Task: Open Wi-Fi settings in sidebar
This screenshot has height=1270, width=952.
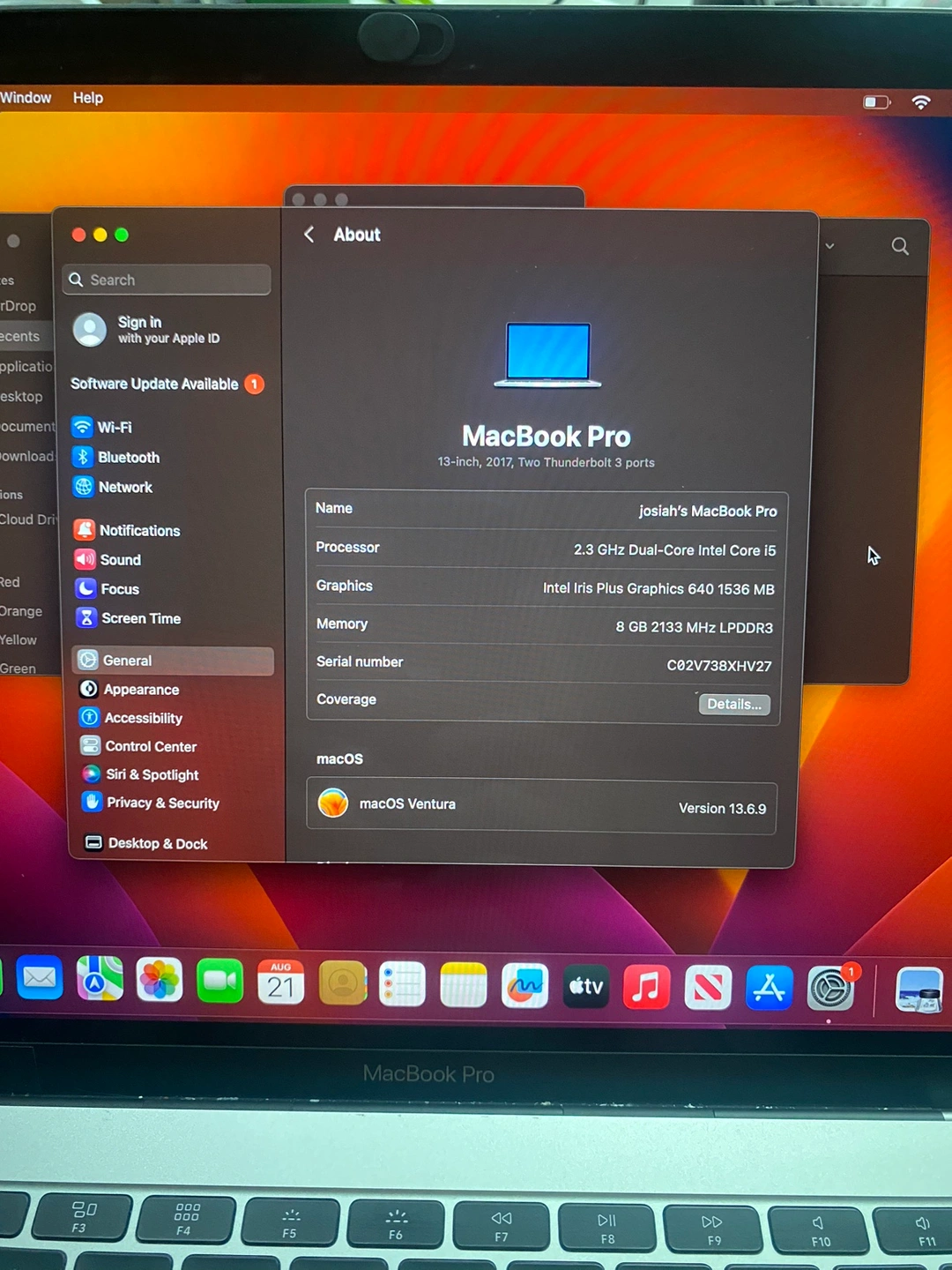Action: coord(114,428)
